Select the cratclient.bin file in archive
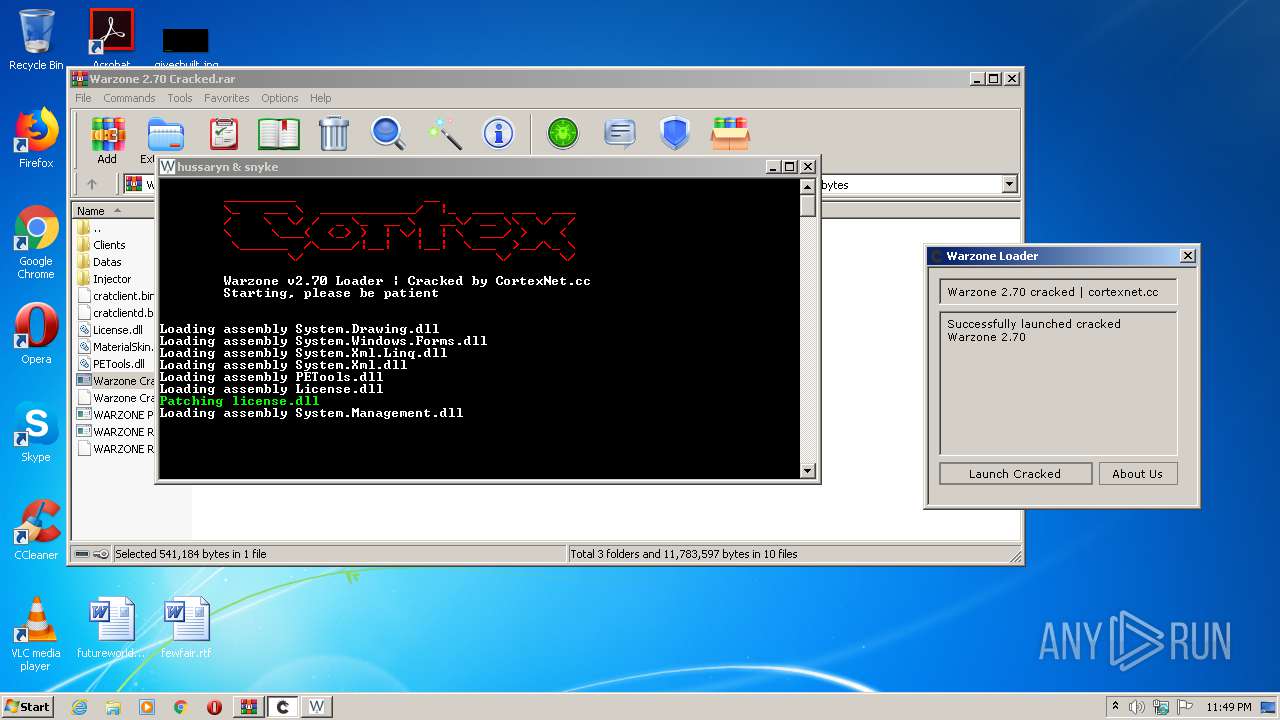Screen dimensions: 1280x720 tap(115, 296)
